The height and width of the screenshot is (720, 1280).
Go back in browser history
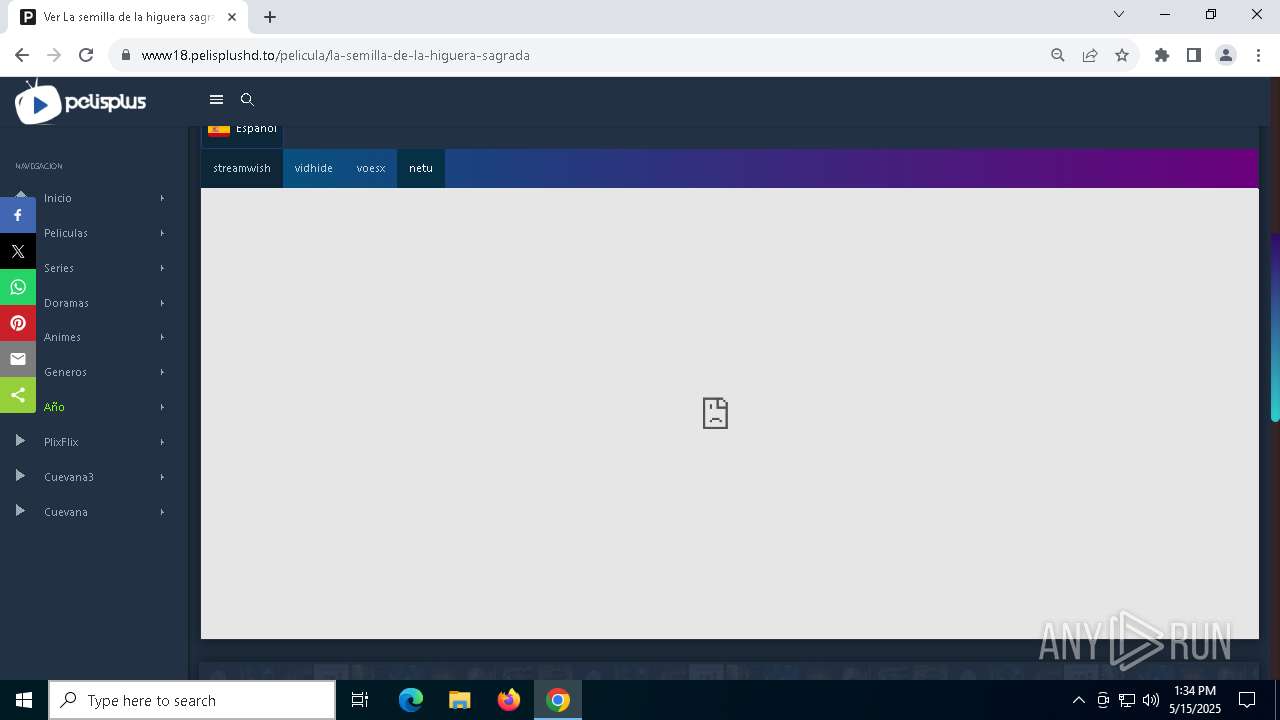(22, 55)
